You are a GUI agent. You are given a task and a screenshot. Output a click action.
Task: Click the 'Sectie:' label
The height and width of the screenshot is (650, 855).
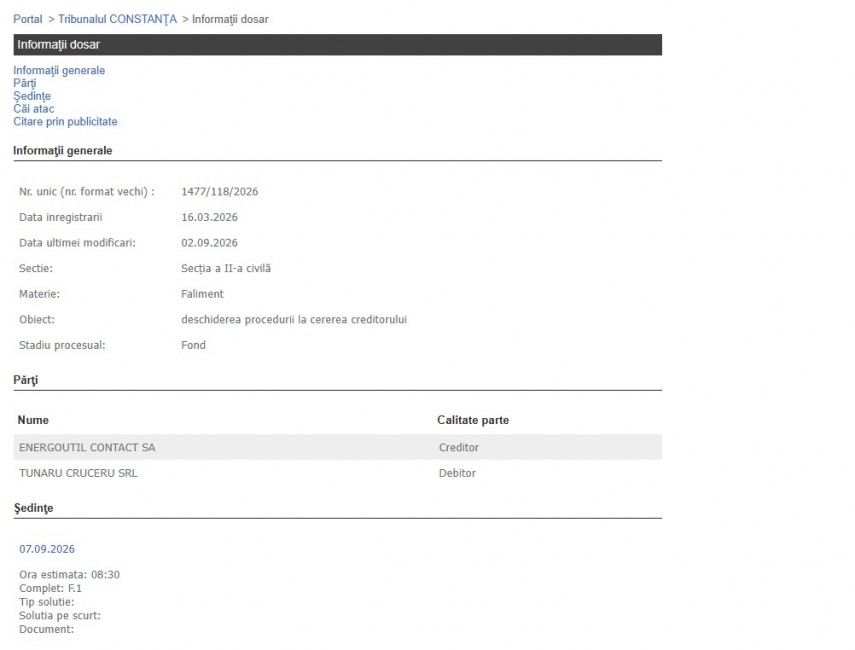click(36, 268)
